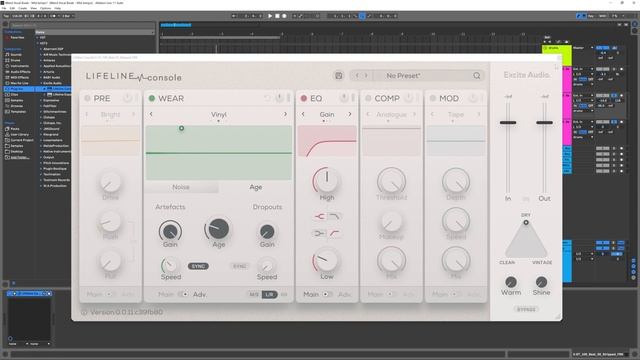640x360 pixels.
Task: Go to next preset arrow
Action: 366,76
